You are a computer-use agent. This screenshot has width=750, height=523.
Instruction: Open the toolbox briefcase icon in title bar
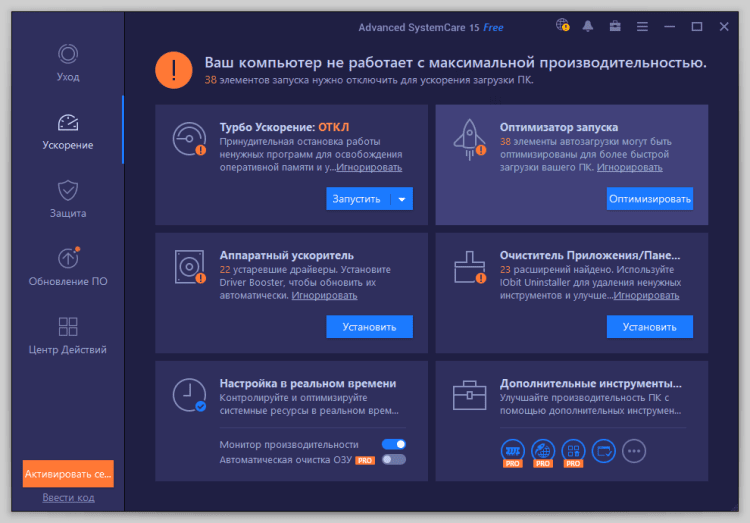click(615, 26)
